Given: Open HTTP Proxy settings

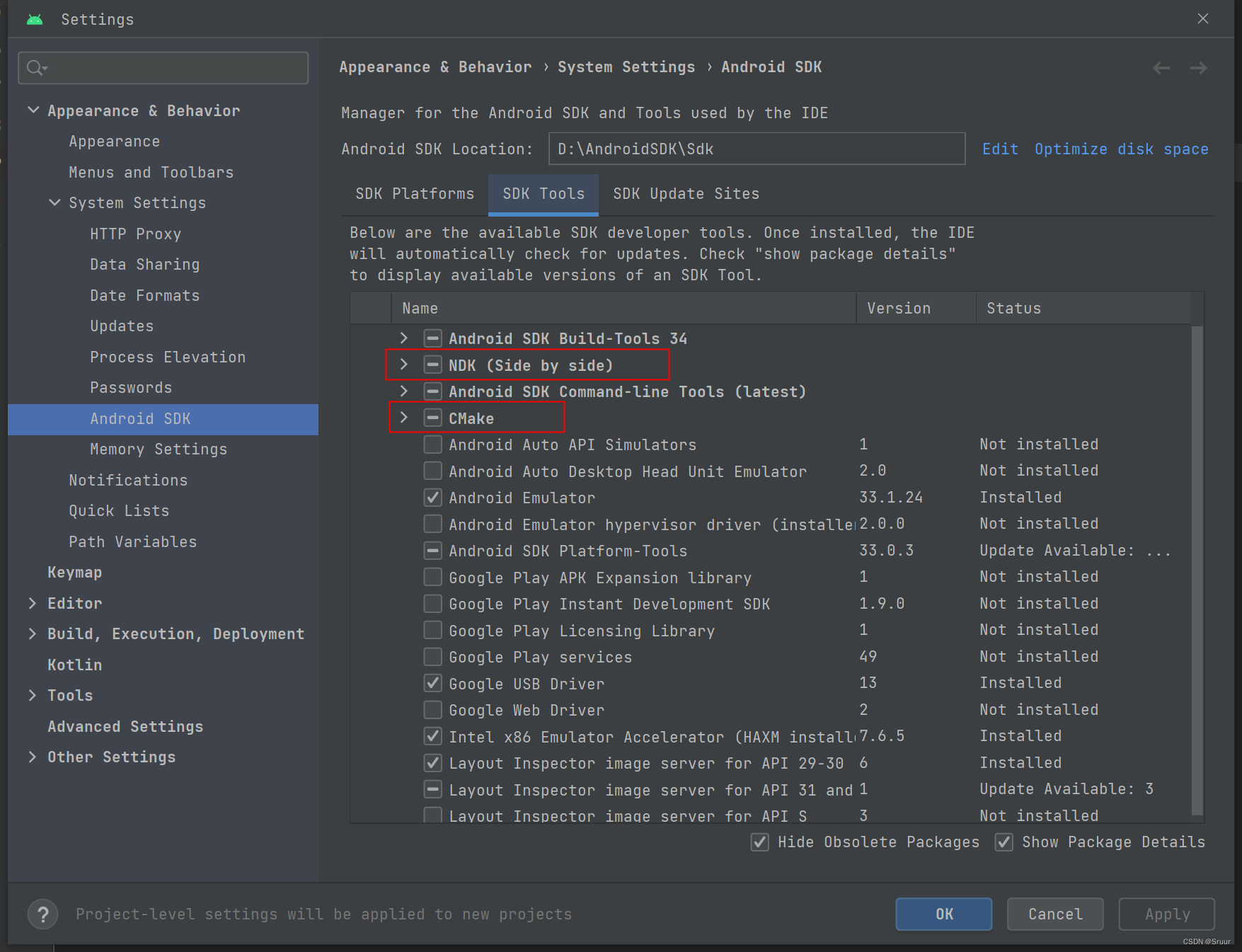Looking at the screenshot, I should click(x=135, y=234).
